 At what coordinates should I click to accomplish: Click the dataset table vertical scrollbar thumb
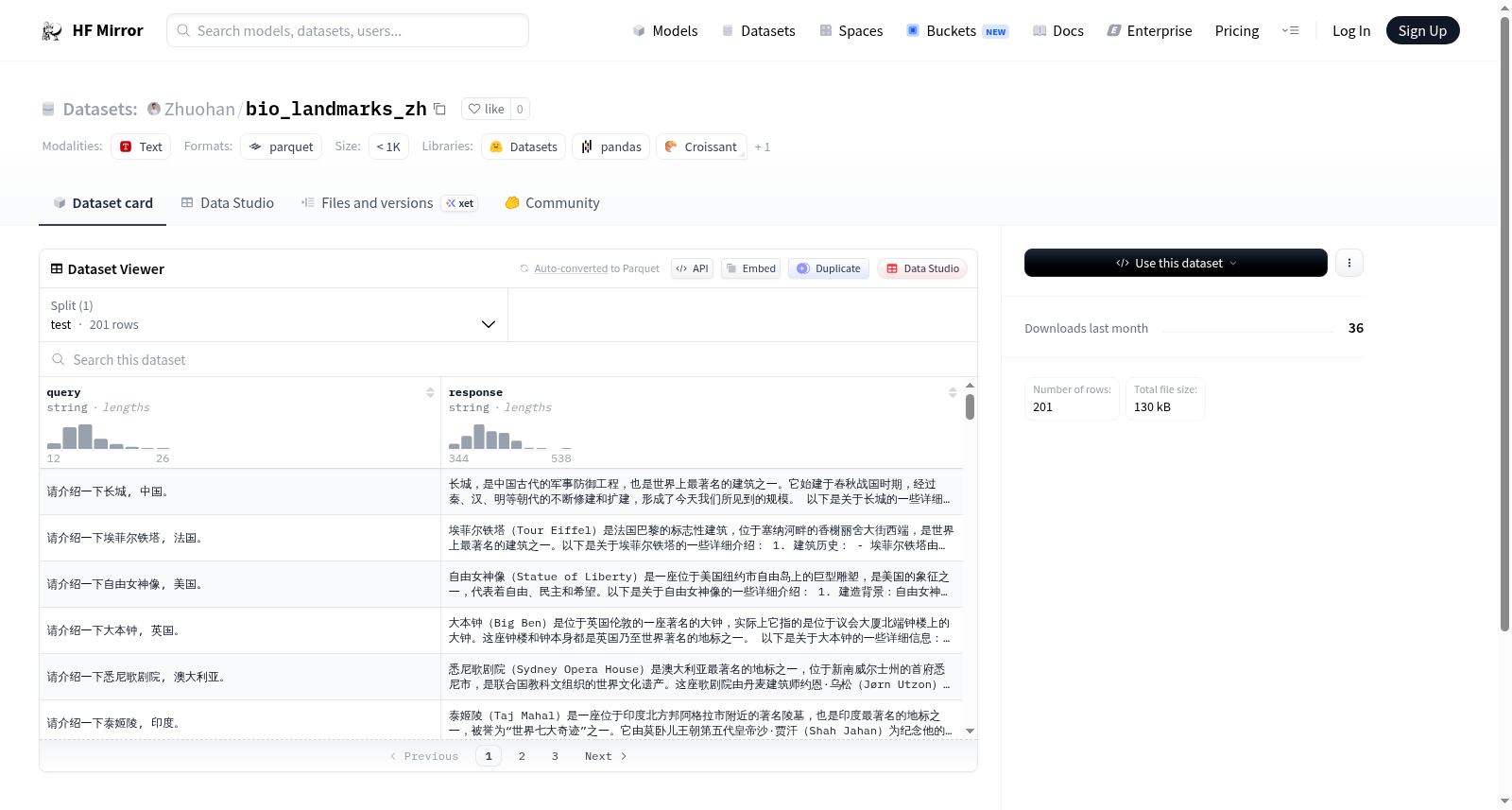coord(970,406)
